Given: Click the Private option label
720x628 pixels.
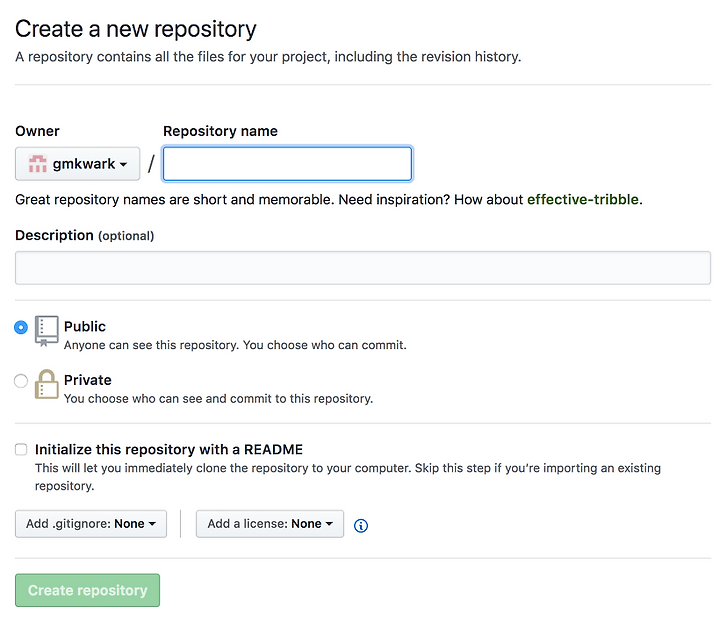Looking at the screenshot, I should point(88,380).
